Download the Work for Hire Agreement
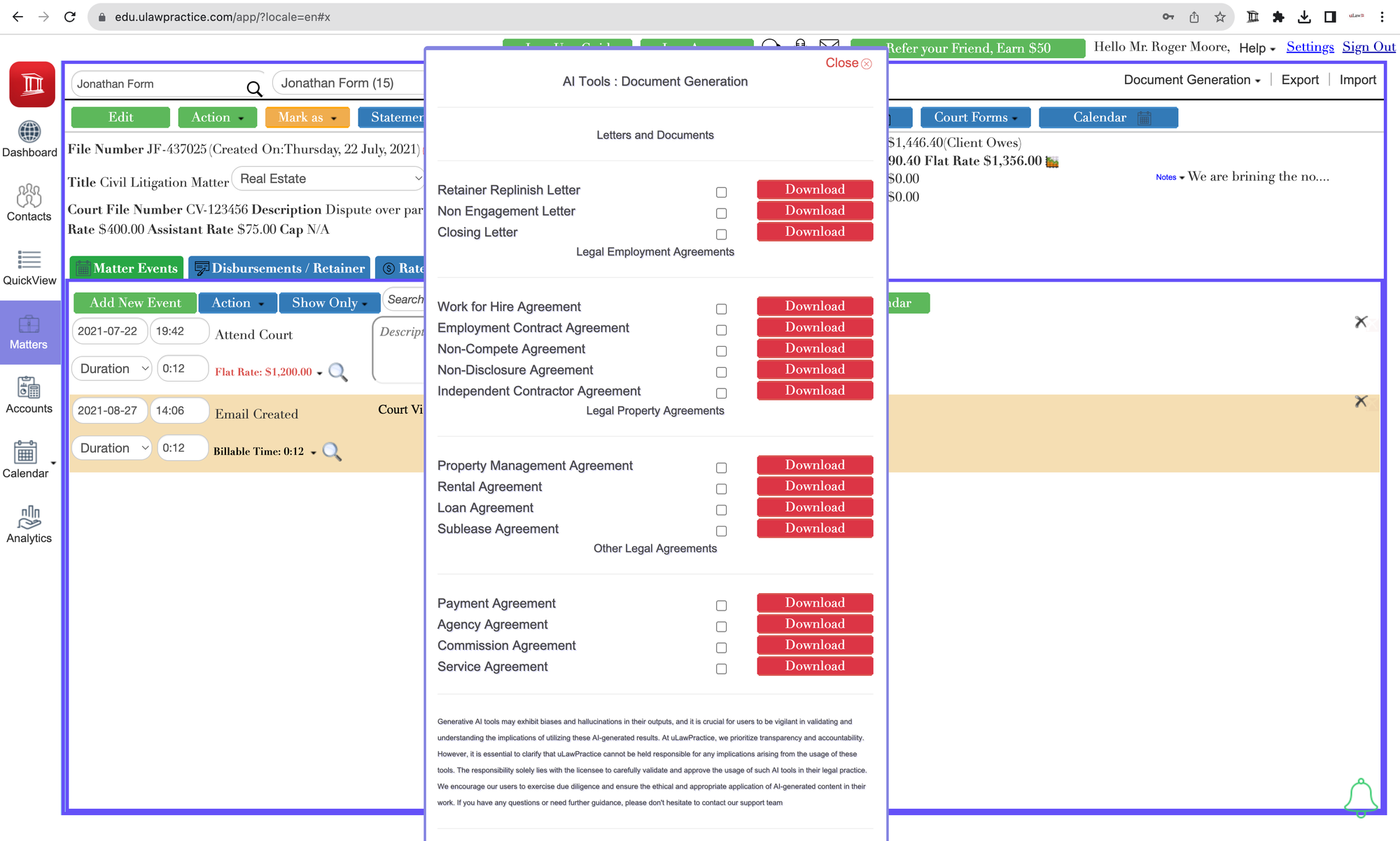Image resolution: width=1400 pixels, height=841 pixels. [x=815, y=306]
